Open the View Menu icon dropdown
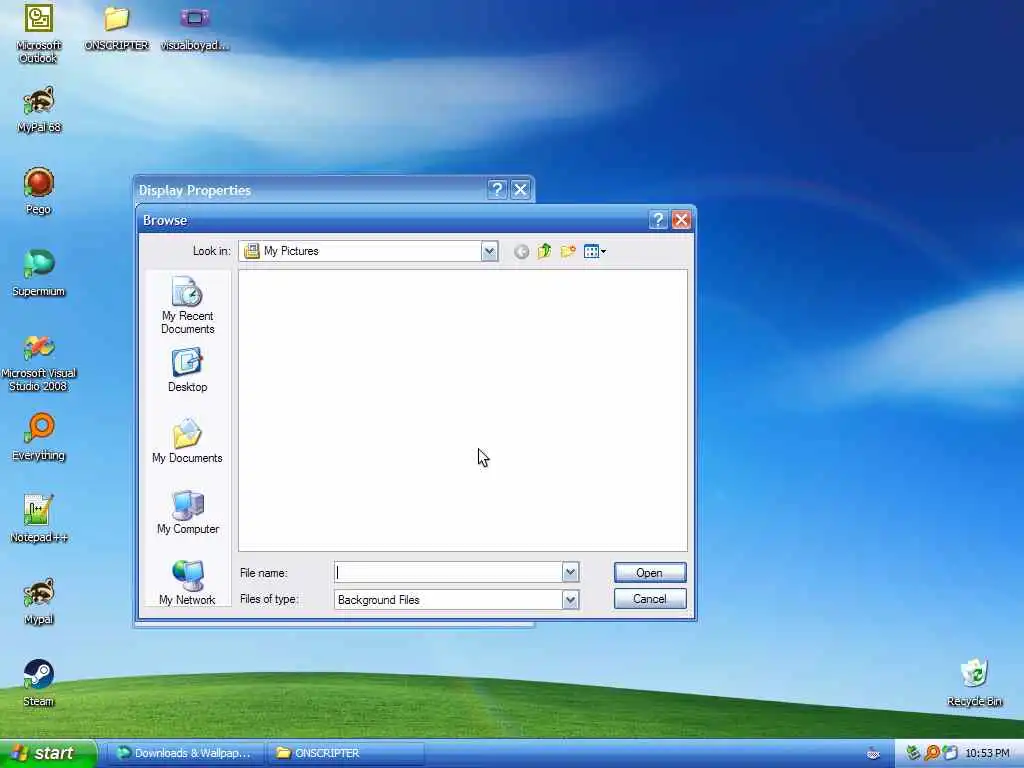The width and height of the screenshot is (1024, 768). [594, 251]
